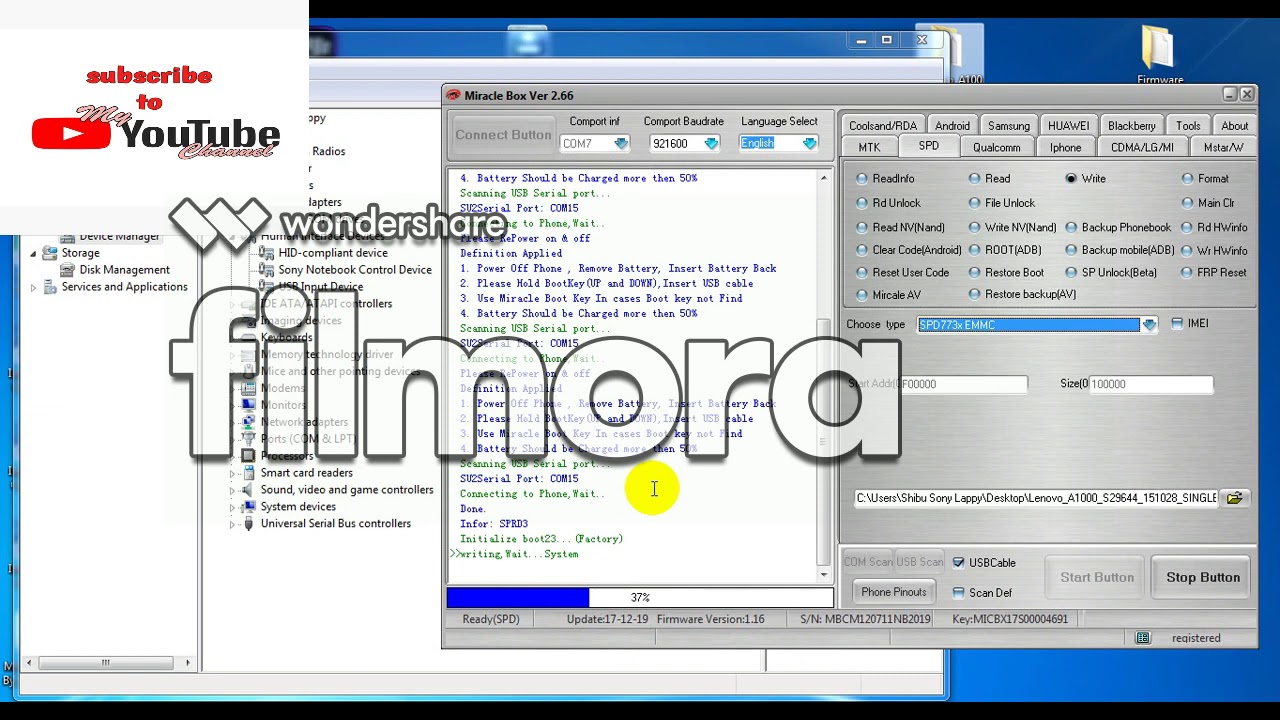Expand Services and Applications node
1280x720 pixels.
point(33,287)
